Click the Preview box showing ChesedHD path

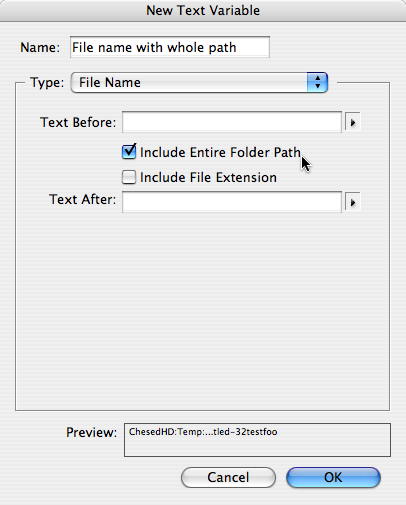click(x=257, y=440)
